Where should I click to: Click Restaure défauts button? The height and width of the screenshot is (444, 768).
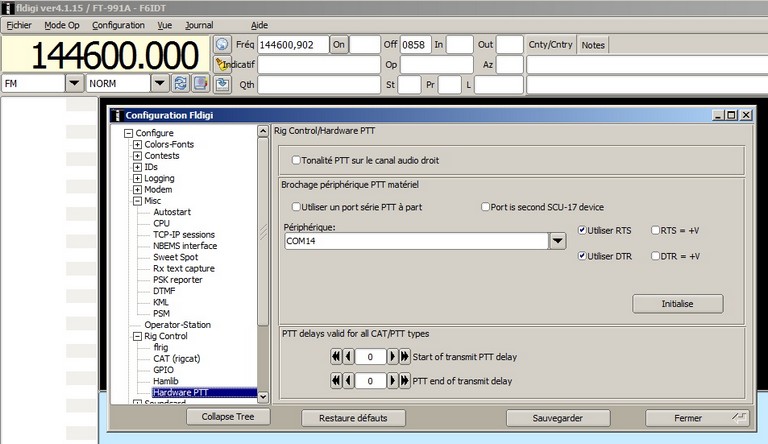point(353,418)
